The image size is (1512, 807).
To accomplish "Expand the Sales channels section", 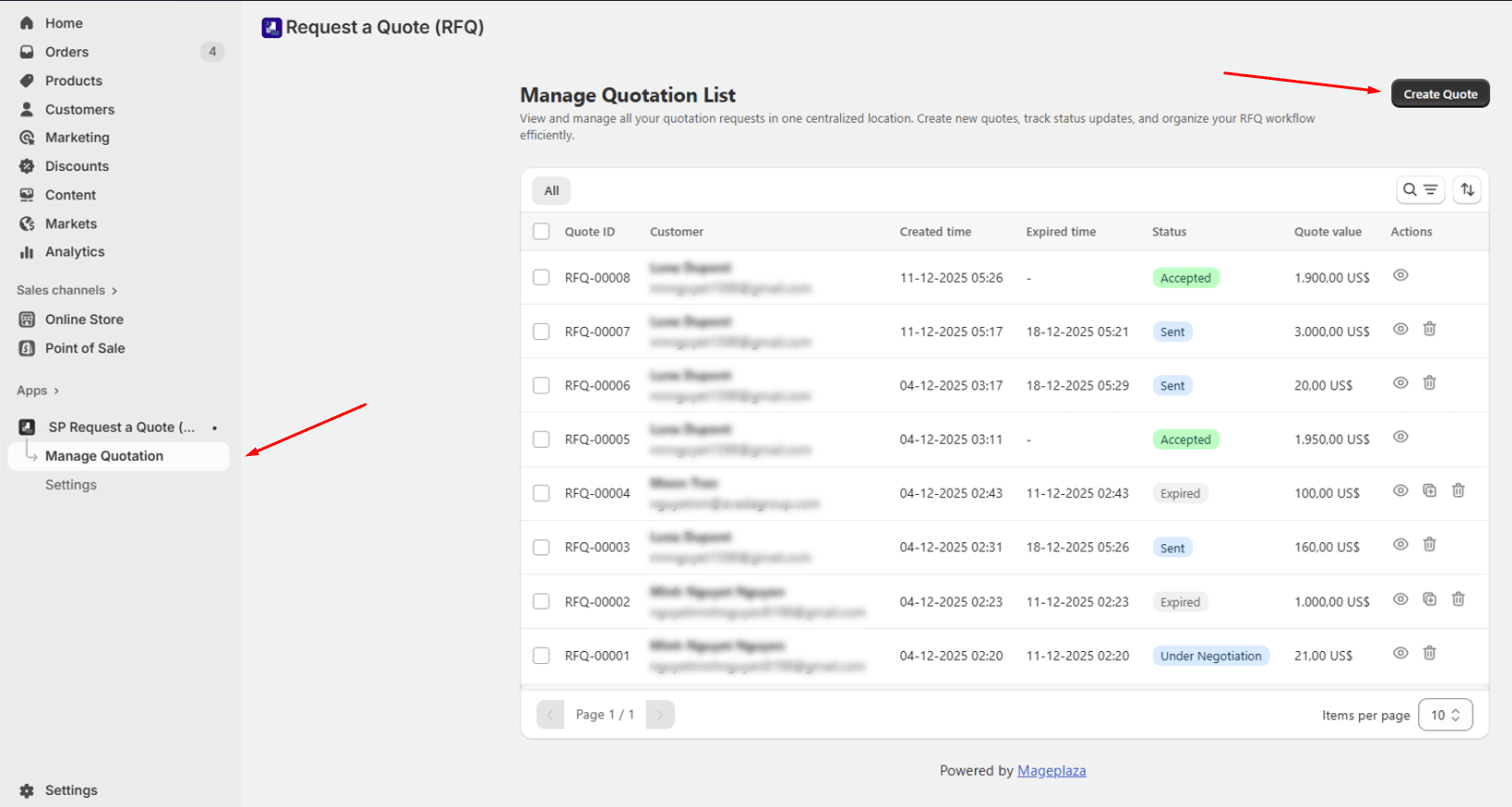I will (67, 290).
